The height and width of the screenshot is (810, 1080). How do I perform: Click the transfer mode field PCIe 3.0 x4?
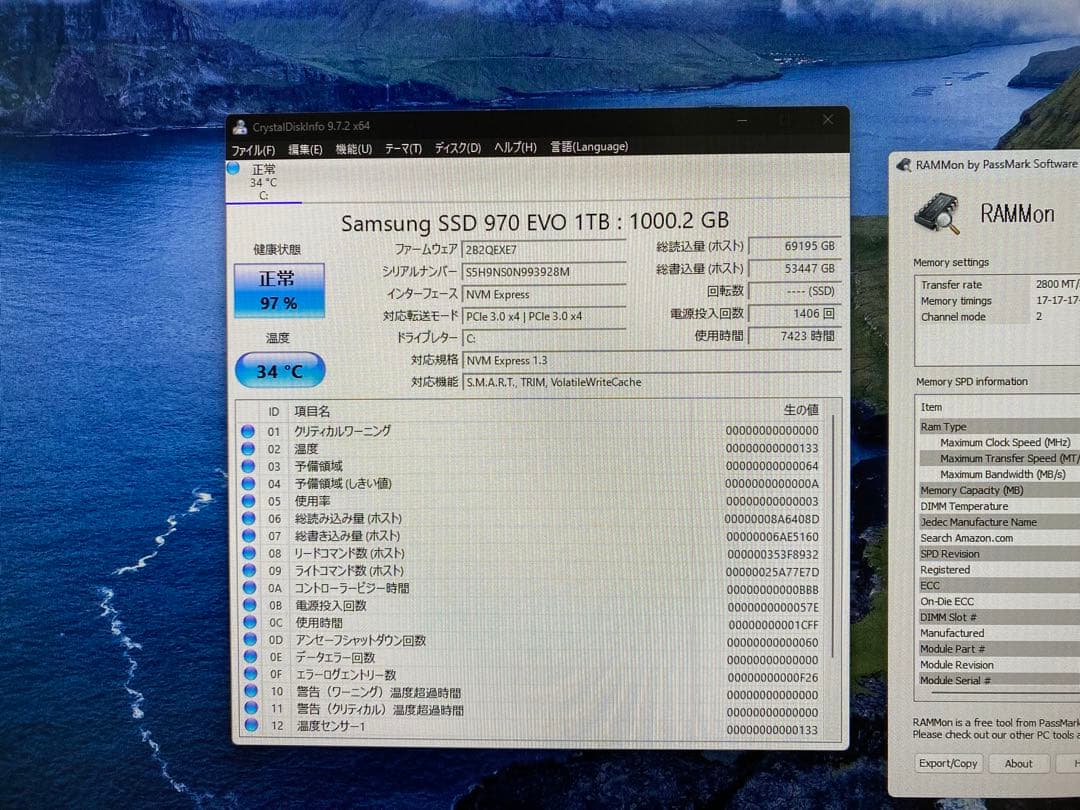pyautogui.click(x=543, y=316)
